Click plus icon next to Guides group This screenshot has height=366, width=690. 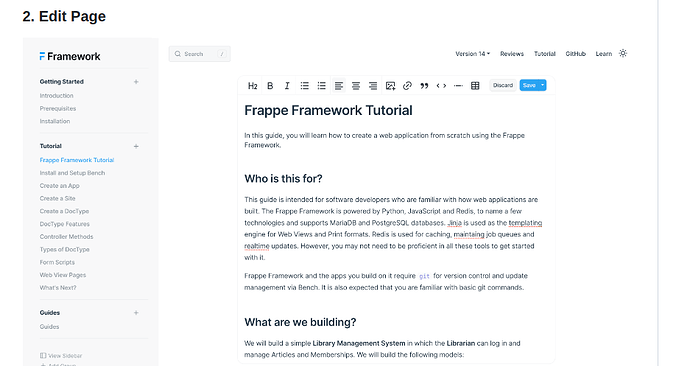(x=136, y=313)
